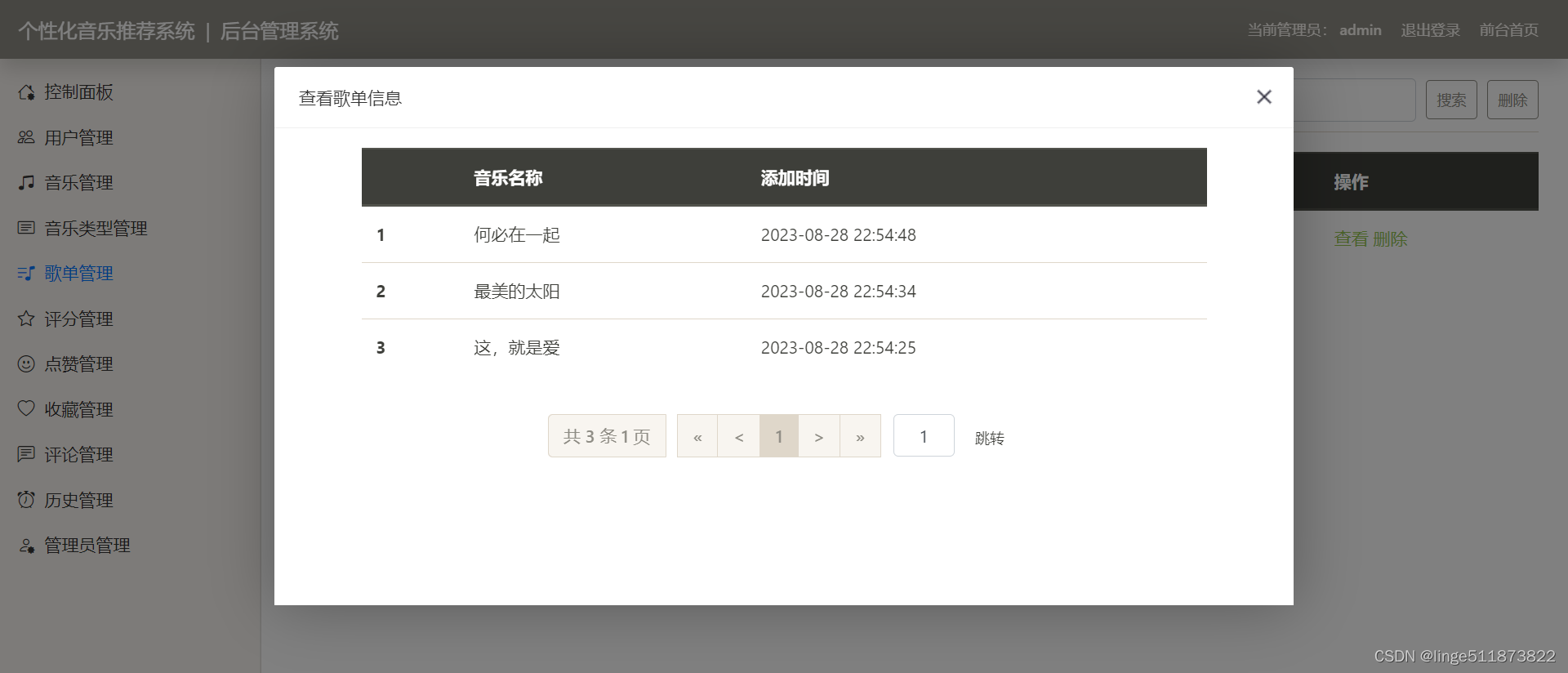This screenshot has height=673, width=1568.
Task: Select page 1 in pagination
Action: [x=779, y=436]
